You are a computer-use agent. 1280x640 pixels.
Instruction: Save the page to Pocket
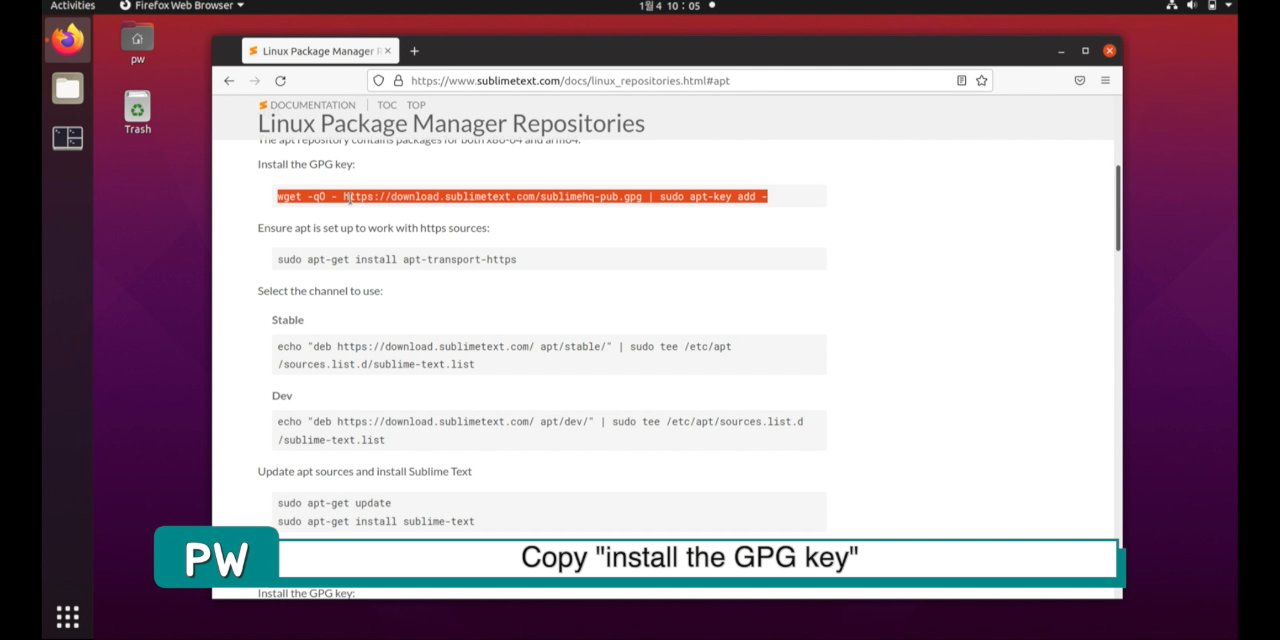click(x=1080, y=81)
